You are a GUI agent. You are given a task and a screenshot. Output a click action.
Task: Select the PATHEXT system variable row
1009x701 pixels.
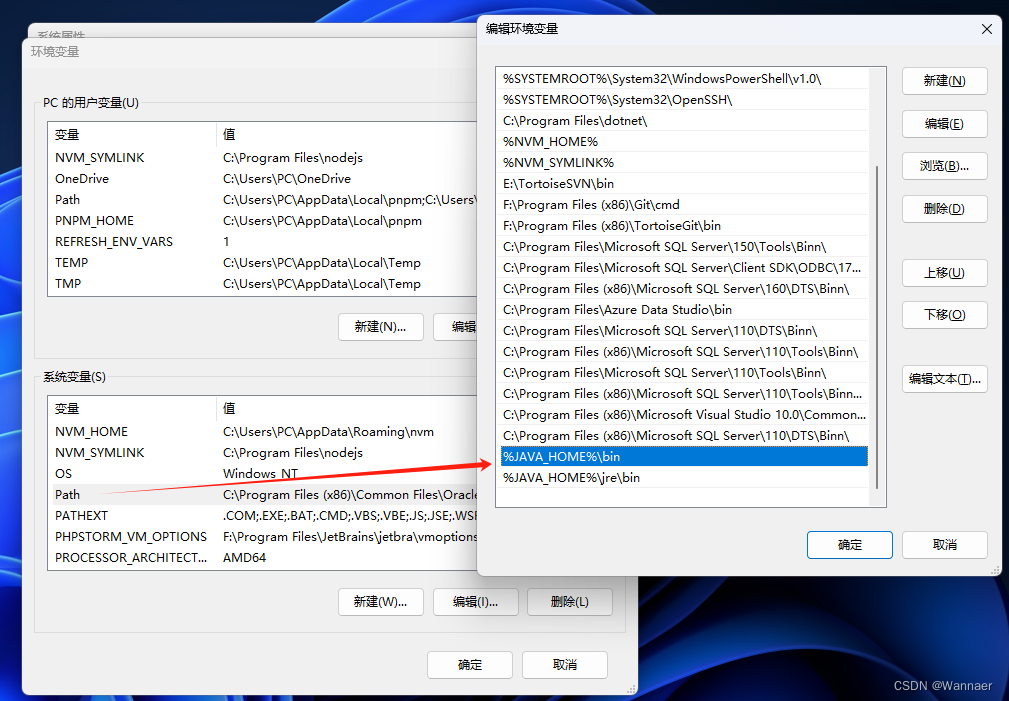point(263,516)
